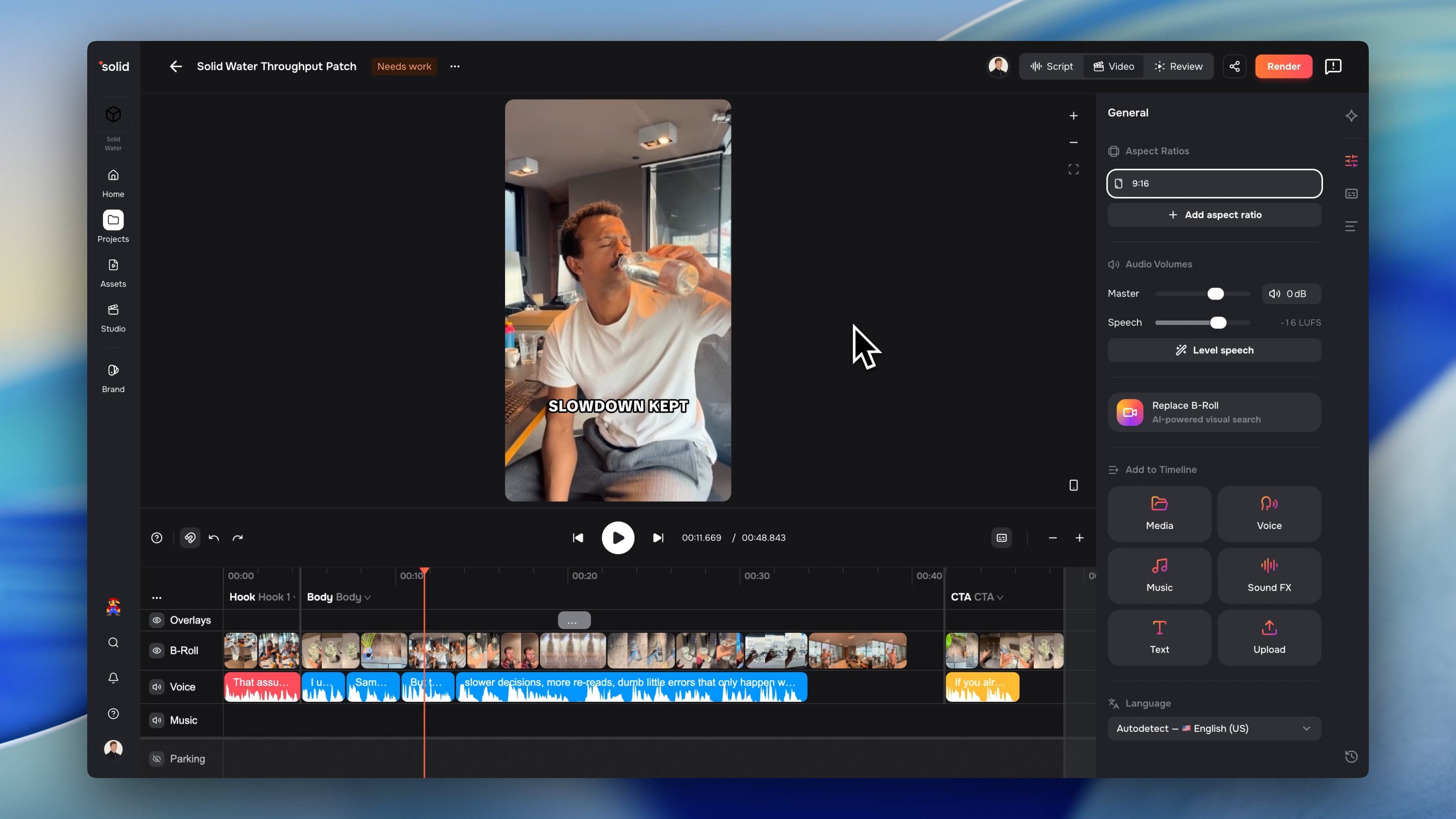1456x819 pixels.
Task: Mute the Voice track
Action: (x=157, y=687)
